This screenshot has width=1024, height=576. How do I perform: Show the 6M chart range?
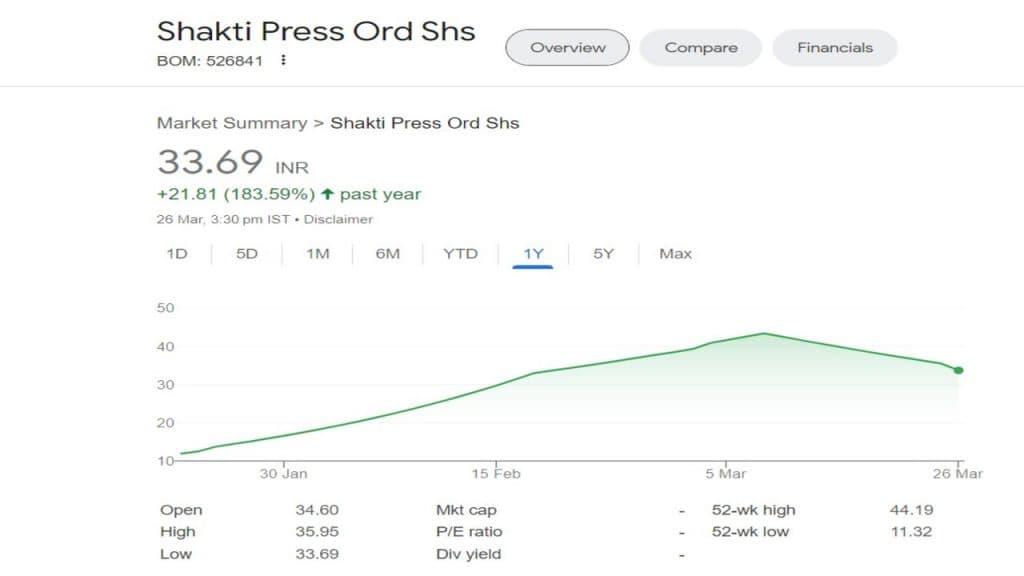tap(388, 254)
